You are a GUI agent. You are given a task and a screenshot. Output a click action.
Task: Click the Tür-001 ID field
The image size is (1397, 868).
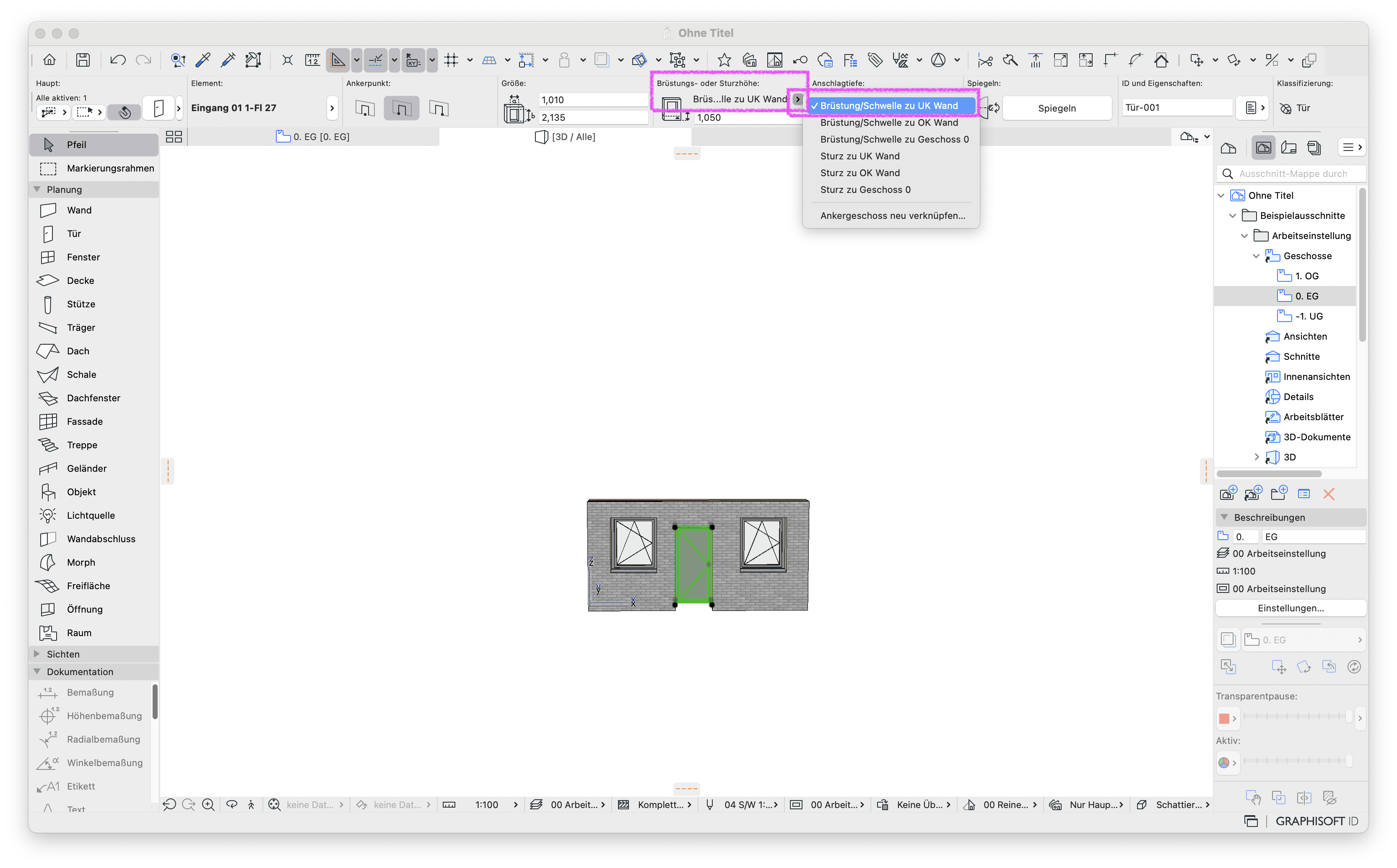[x=1177, y=107]
